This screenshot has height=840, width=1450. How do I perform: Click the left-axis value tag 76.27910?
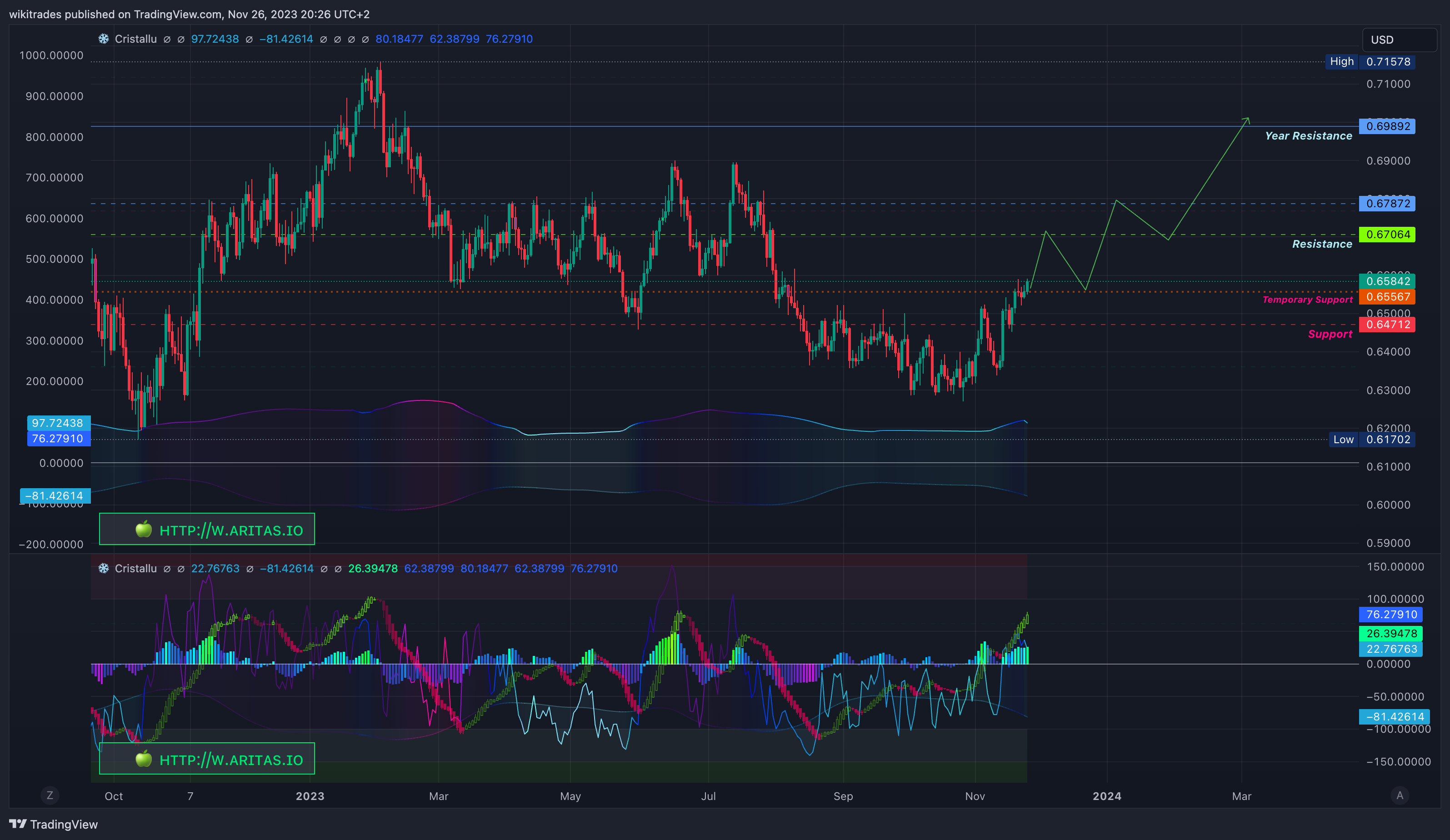pyautogui.click(x=58, y=439)
